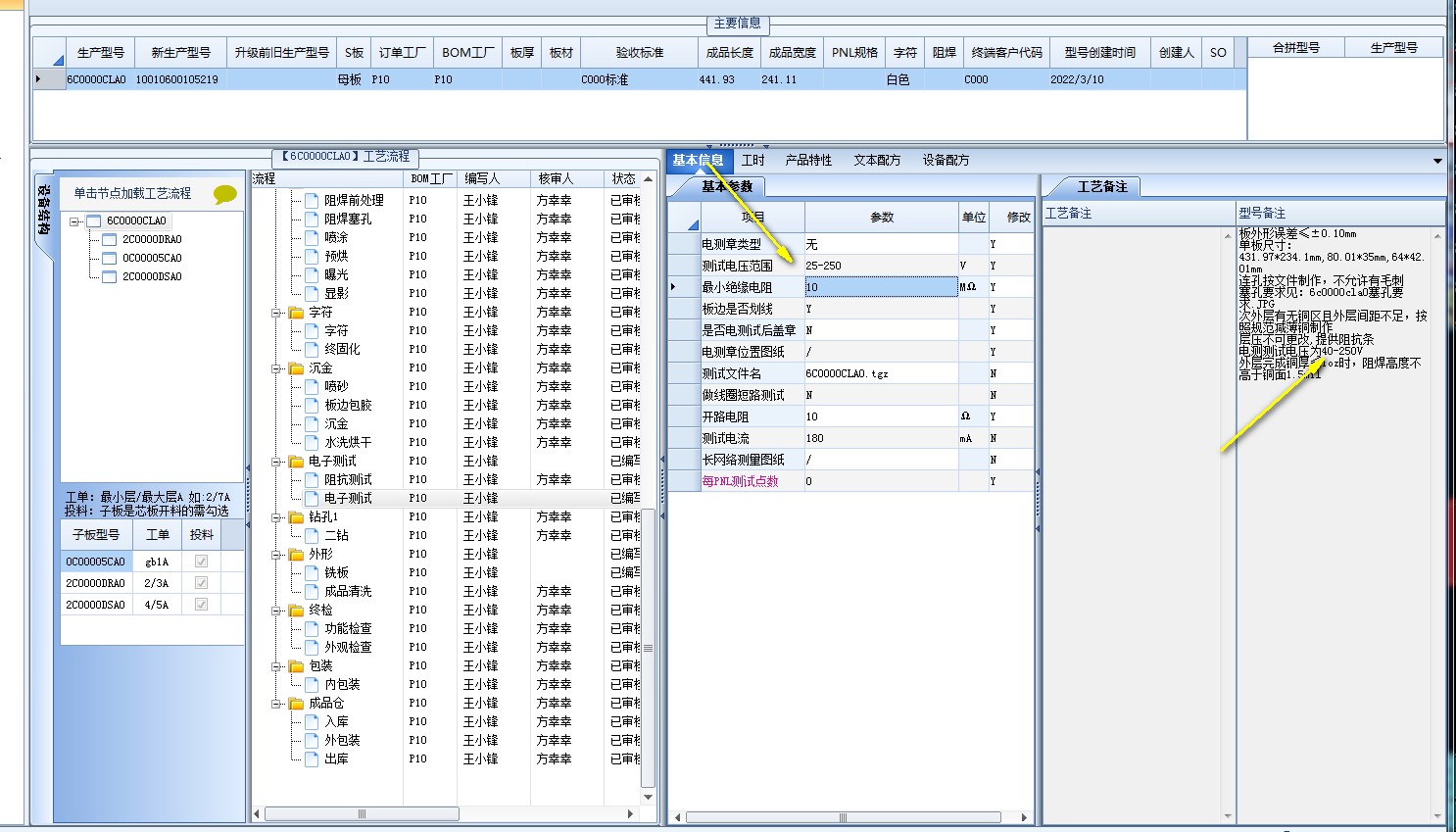This screenshot has height=832, width=1456.
Task: Click the 沉金 folder icon
Action: [x=296, y=367]
